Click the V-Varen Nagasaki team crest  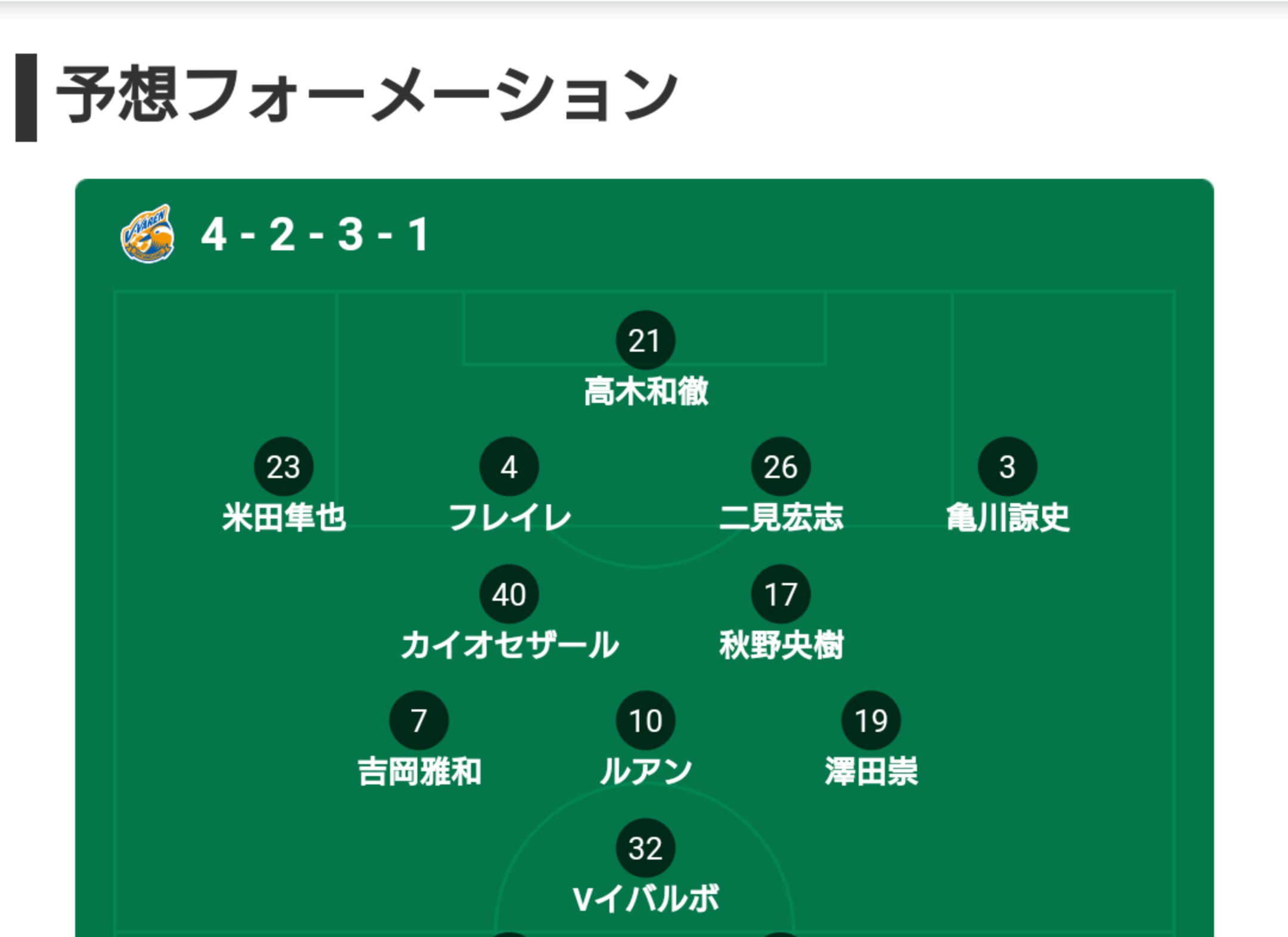(147, 234)
